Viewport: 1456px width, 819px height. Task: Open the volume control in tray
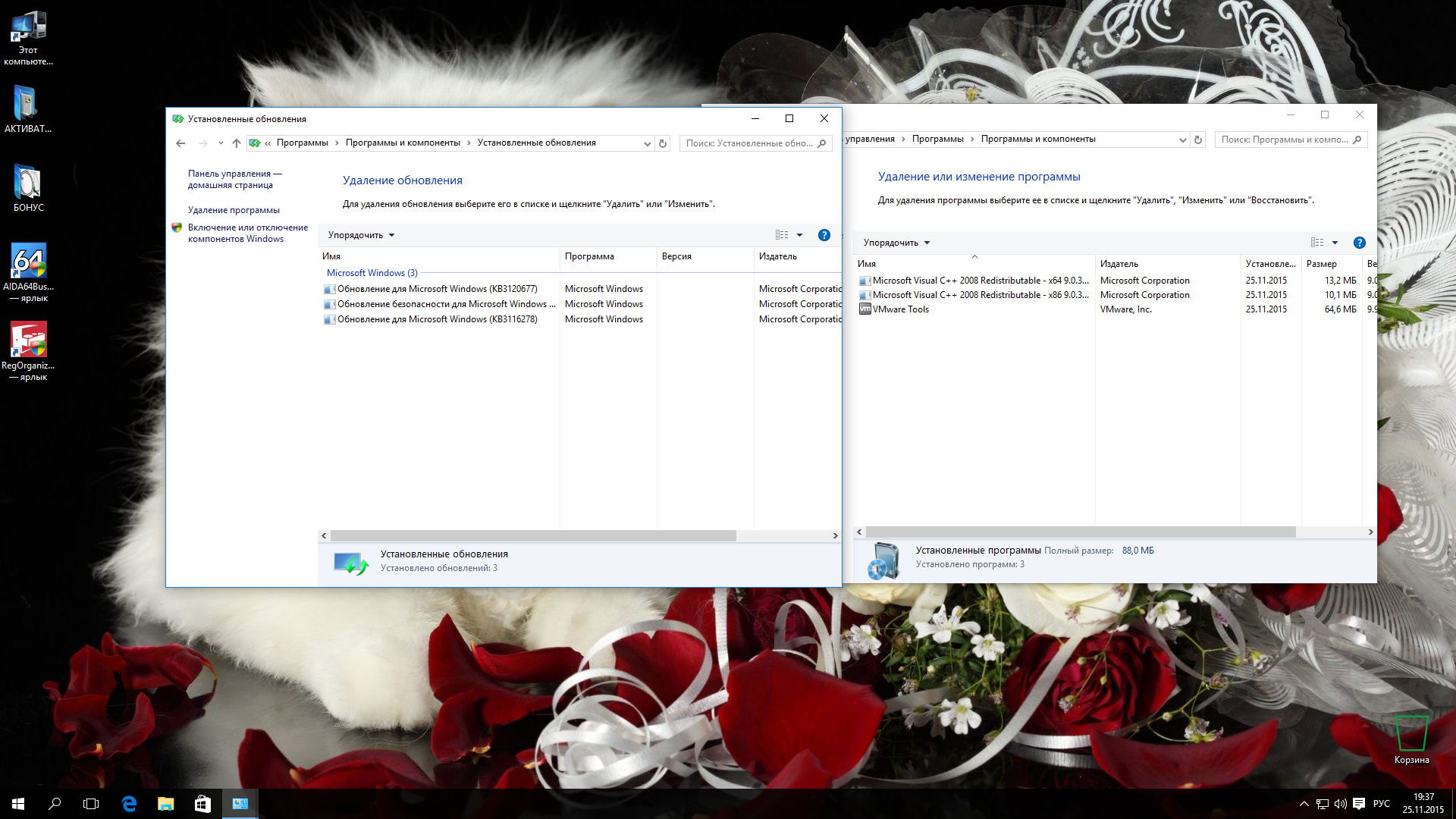(x=1340, y=804)
